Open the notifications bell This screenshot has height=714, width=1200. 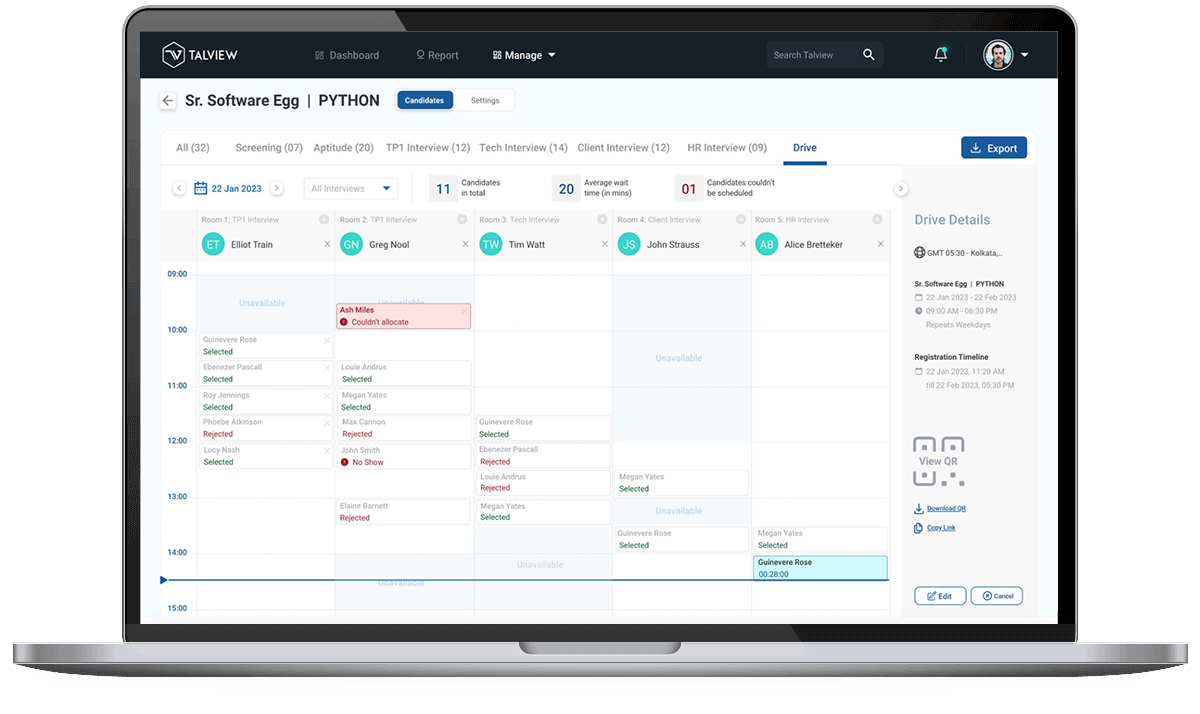click(940, 55)
